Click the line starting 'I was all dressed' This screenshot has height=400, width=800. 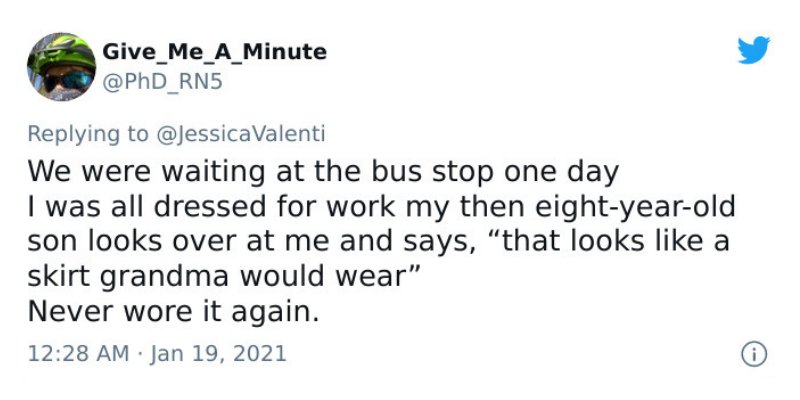coord(382,207)
